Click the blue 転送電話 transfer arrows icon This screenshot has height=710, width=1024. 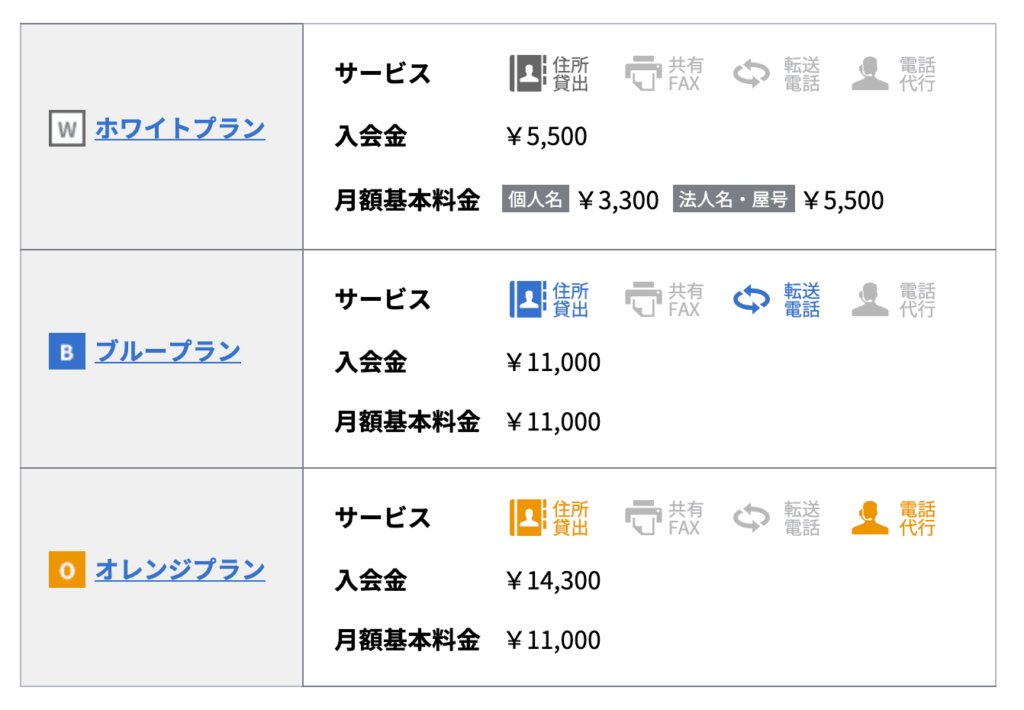pyautogui.click(x=752, y=299)
